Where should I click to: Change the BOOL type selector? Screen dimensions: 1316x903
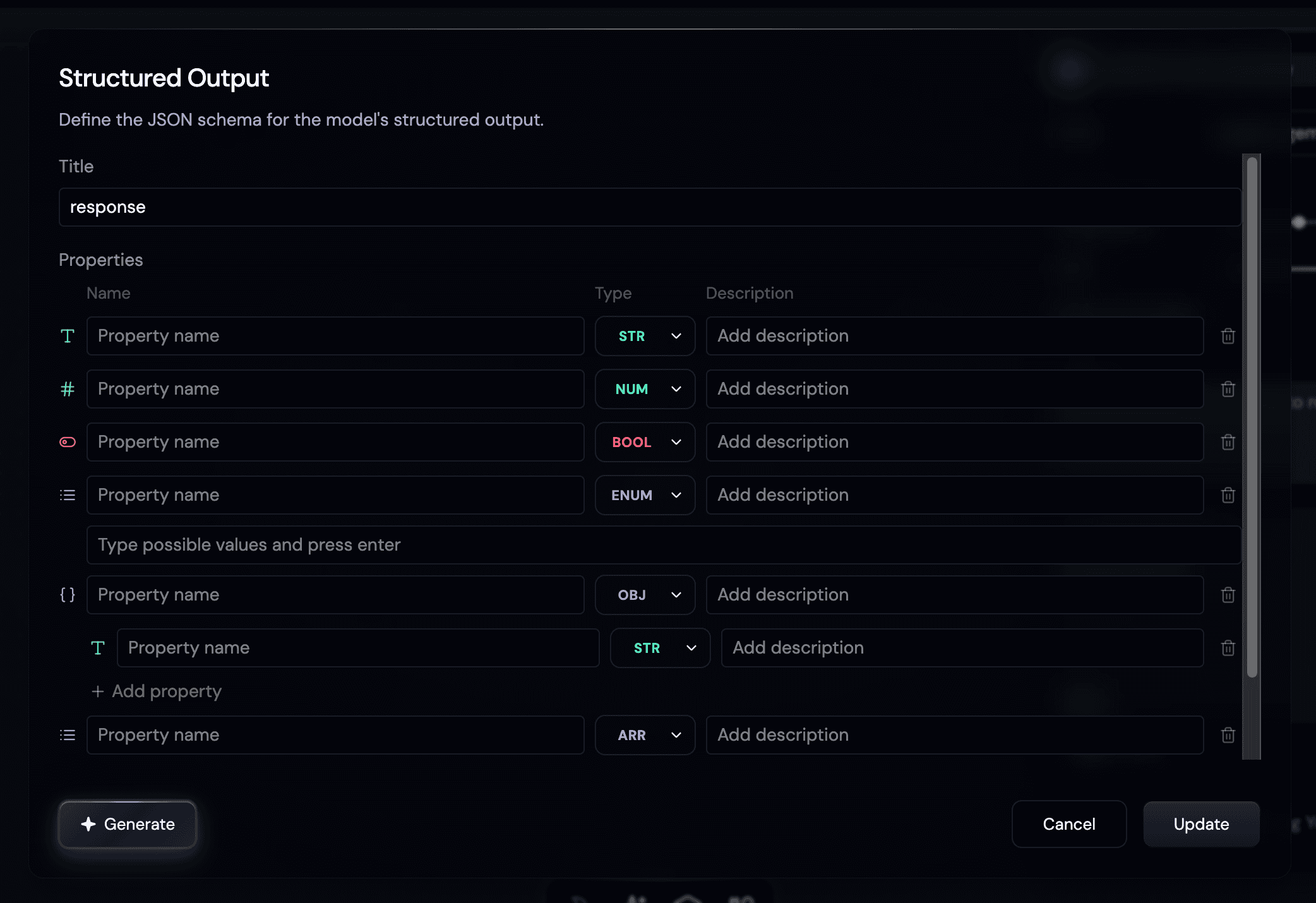[645, 442]
